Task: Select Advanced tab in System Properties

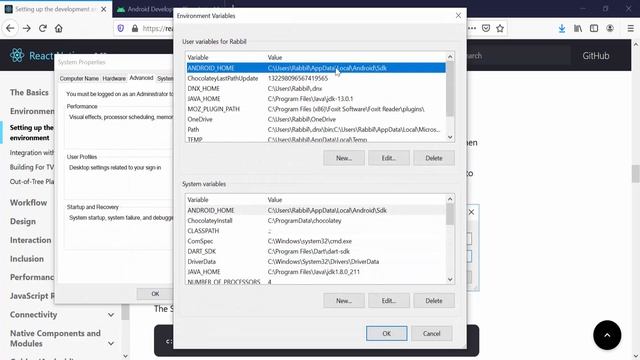Action: [141, 78]
